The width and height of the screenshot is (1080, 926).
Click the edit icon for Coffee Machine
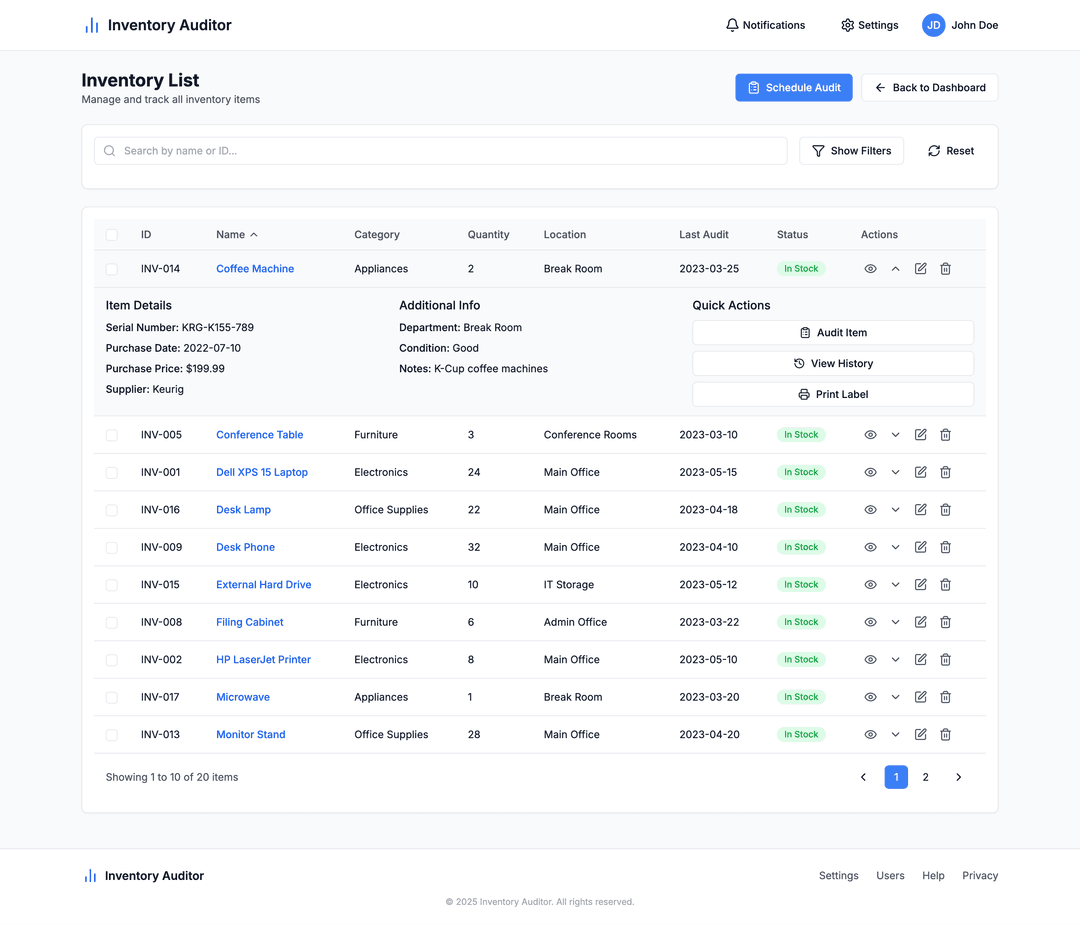click(920, 269)
